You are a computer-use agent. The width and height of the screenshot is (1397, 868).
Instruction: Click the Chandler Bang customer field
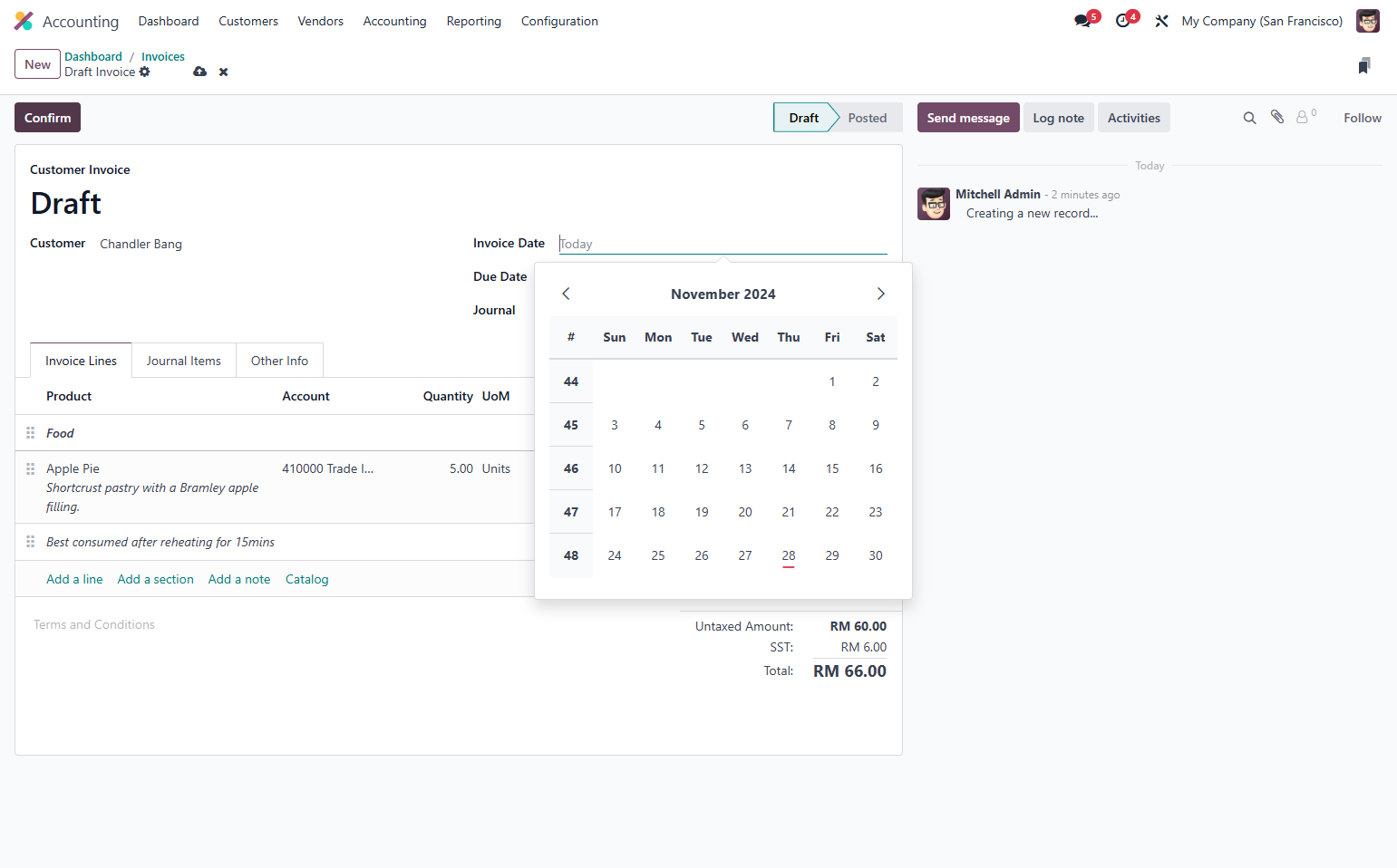(141, 244)
